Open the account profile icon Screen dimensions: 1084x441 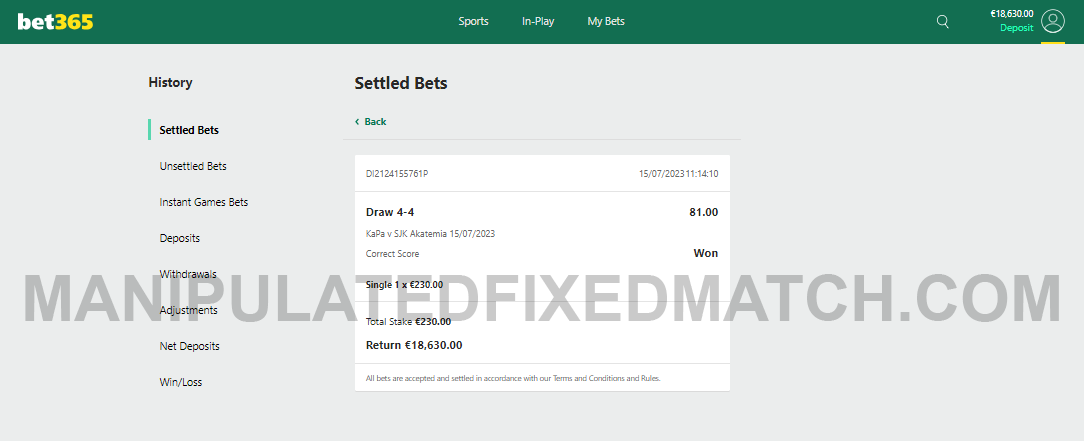[x=1052, y=21]
